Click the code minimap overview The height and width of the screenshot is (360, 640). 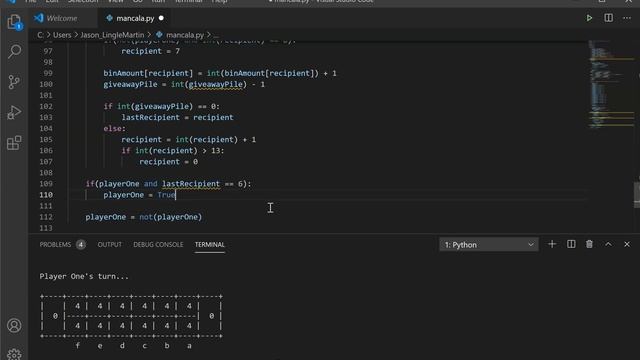pyautogui.click(x=610, y=84)
